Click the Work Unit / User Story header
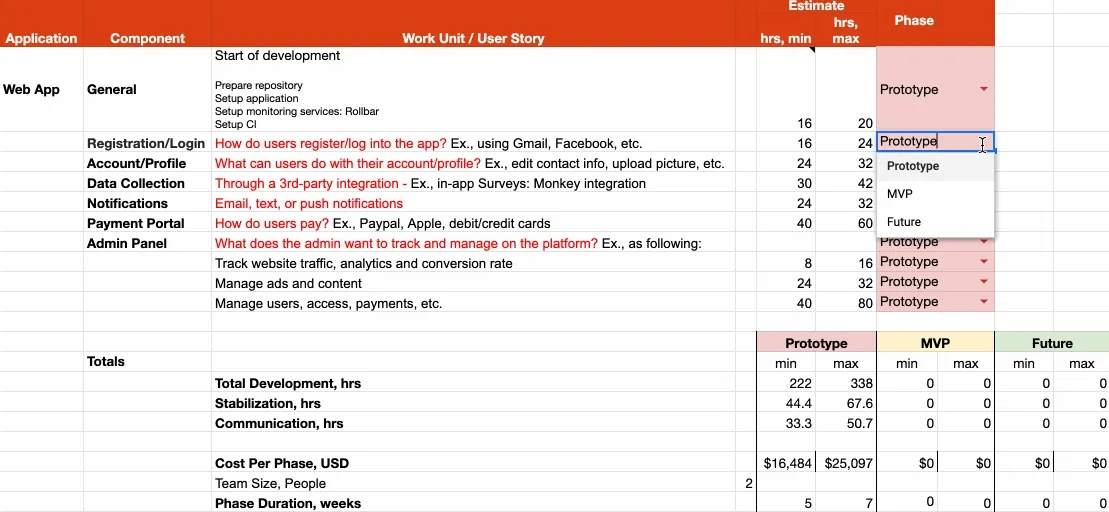The image size is (1109, 512). [473, 38]
